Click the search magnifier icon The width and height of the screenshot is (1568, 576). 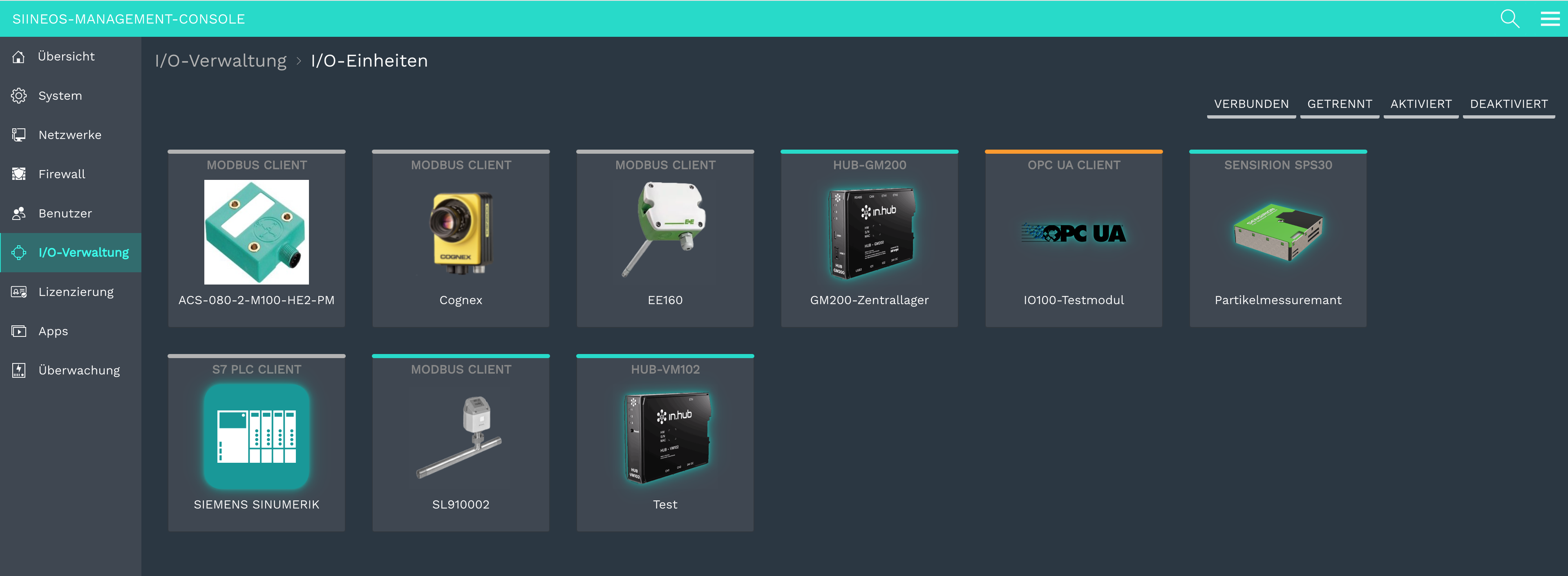pyautogui.click(x=1510, y=19)
